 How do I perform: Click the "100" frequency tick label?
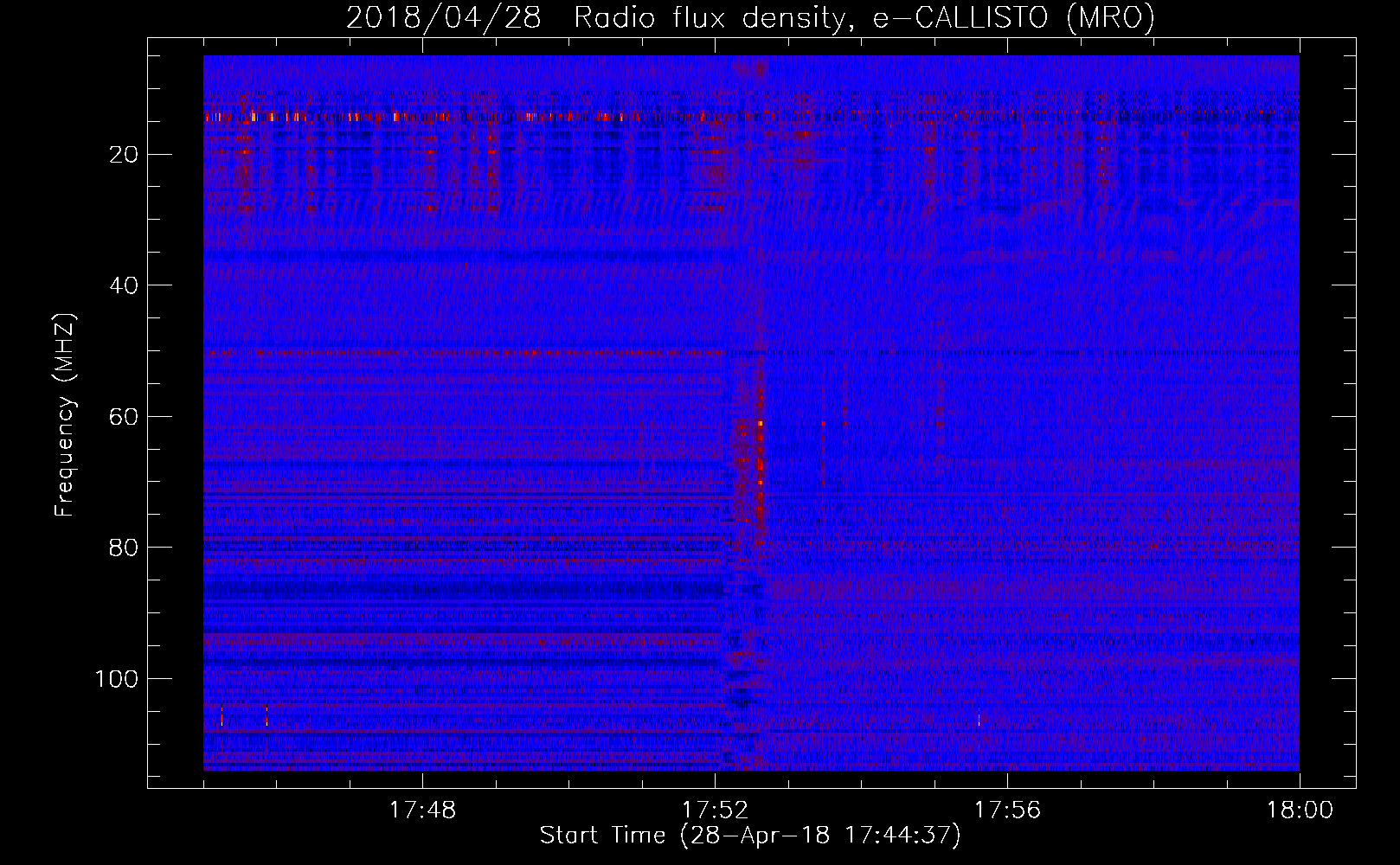pyautogui.click(x=117, y=679)
